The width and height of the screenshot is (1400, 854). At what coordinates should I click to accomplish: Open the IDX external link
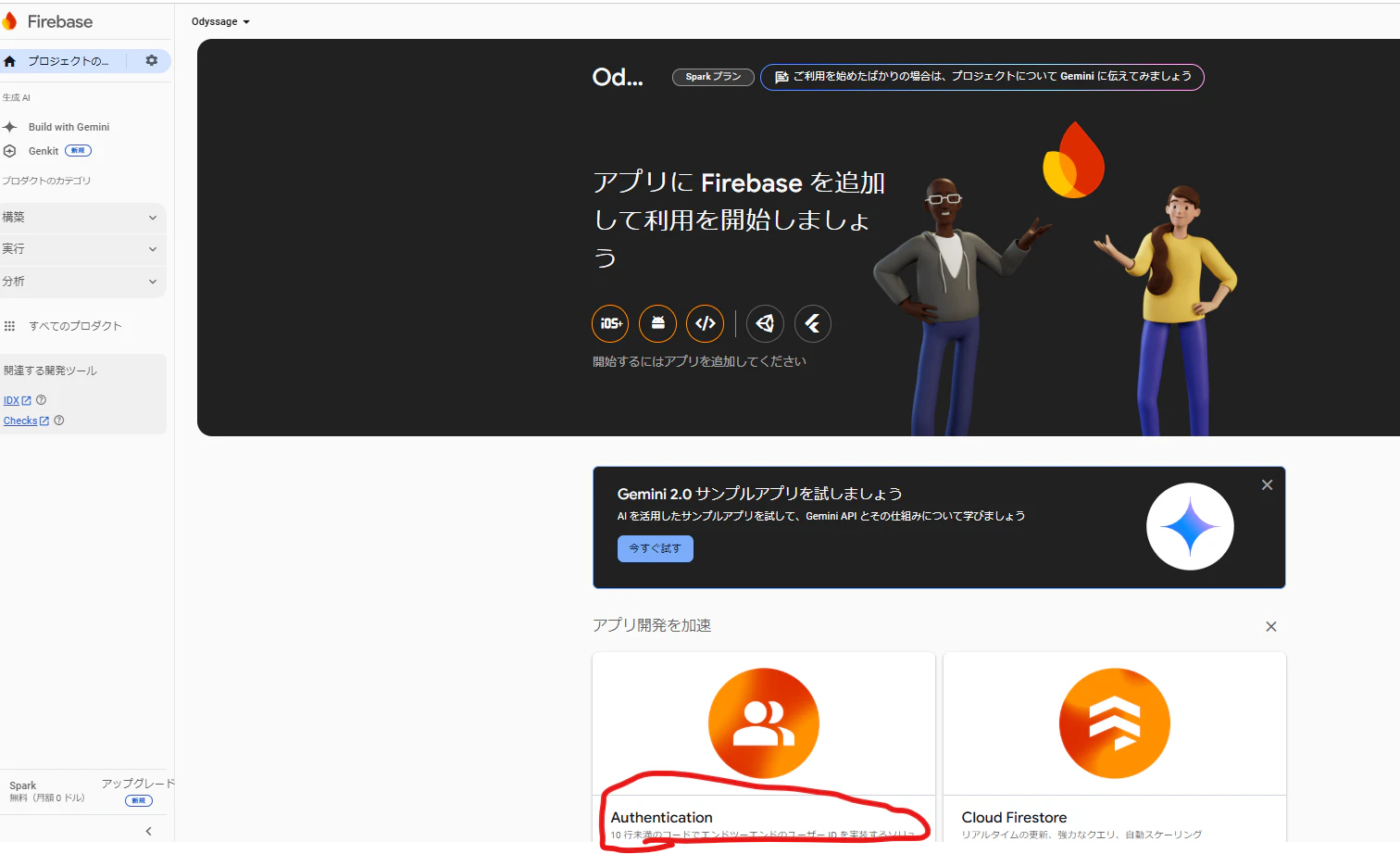pos(18,400)
